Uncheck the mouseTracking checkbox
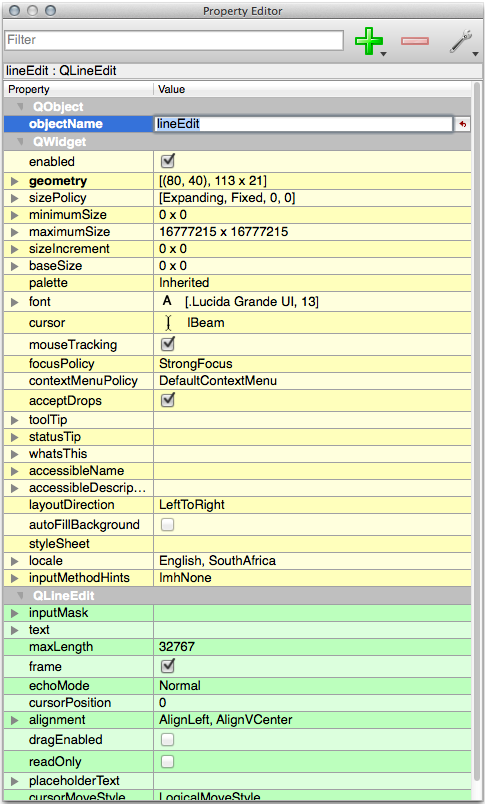Image resolution: width=485 pixels, height=804 pixels. tap(168, 344)
